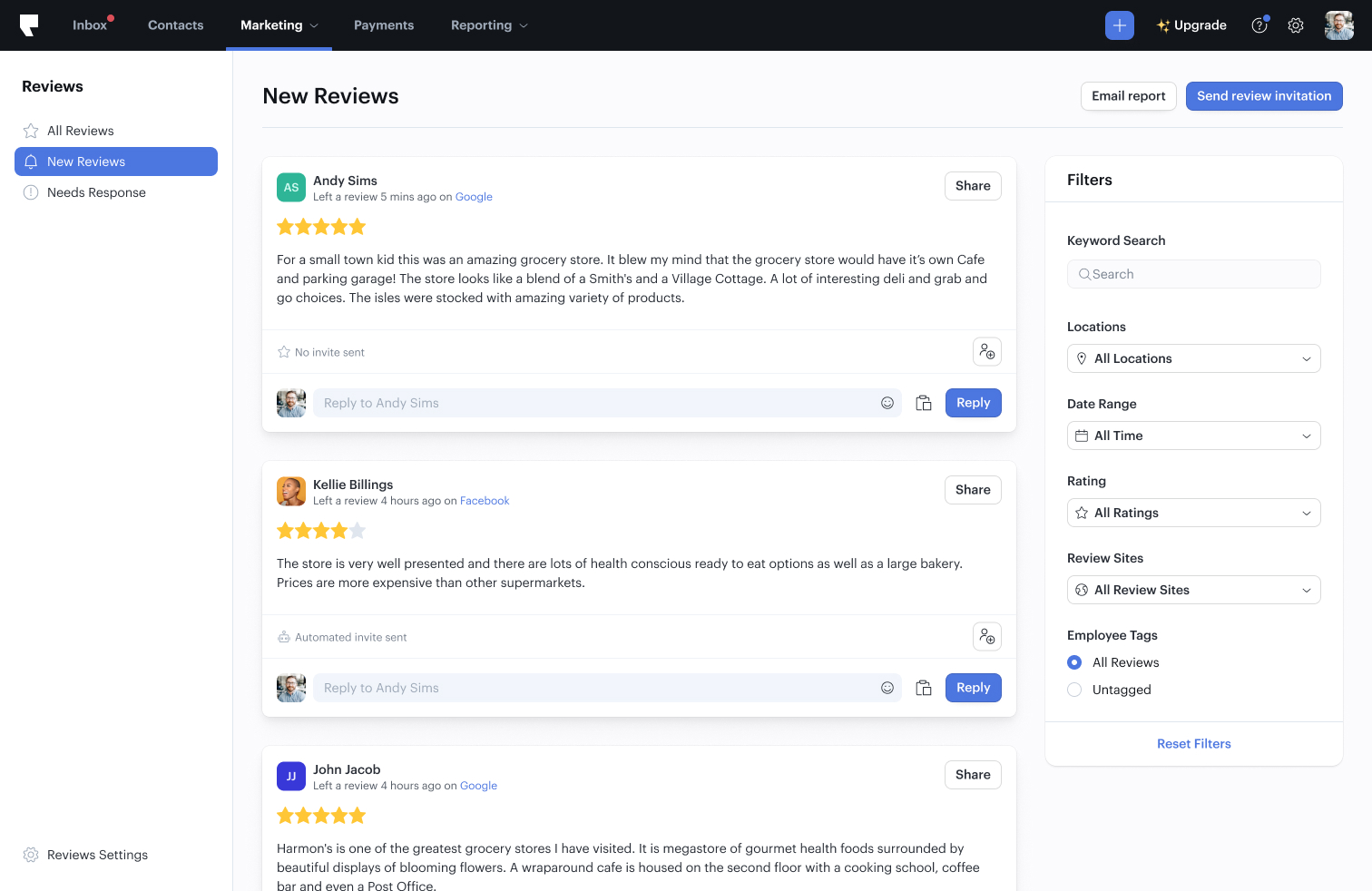
Task: Click the Keyword Search input field
Action: (x=1193, y=274)
